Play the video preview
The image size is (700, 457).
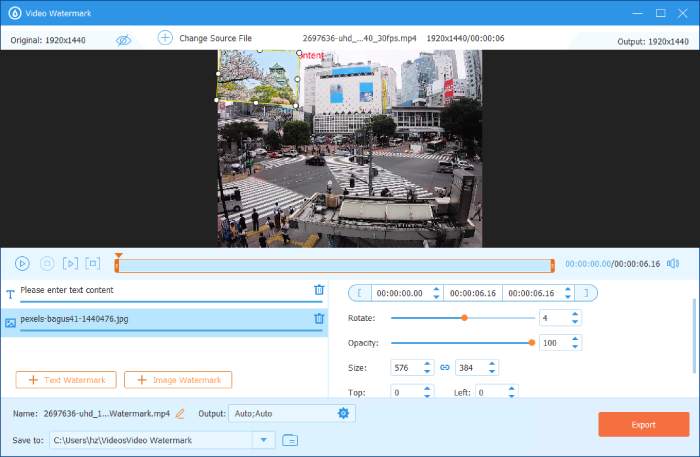[x=22, y=264]
